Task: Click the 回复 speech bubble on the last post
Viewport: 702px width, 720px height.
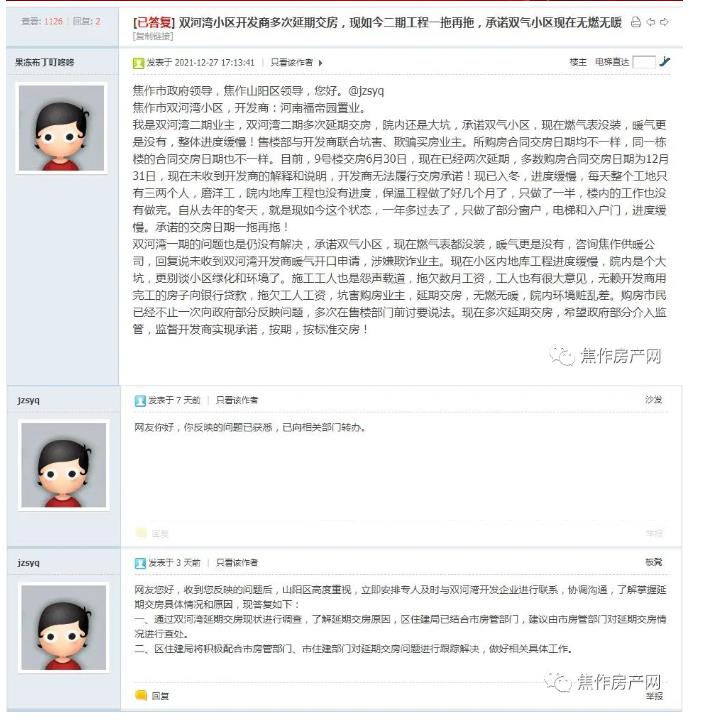Action: coord(141,695)
